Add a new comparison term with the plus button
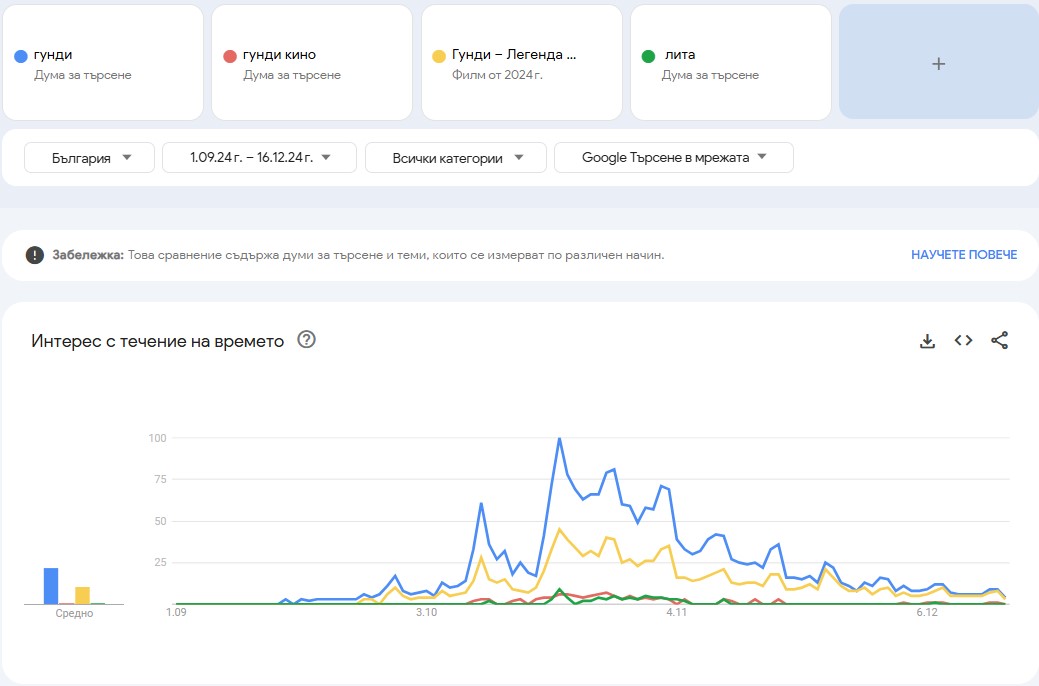The height and width of the screenshot is (686, 1039). coord(937,62)
